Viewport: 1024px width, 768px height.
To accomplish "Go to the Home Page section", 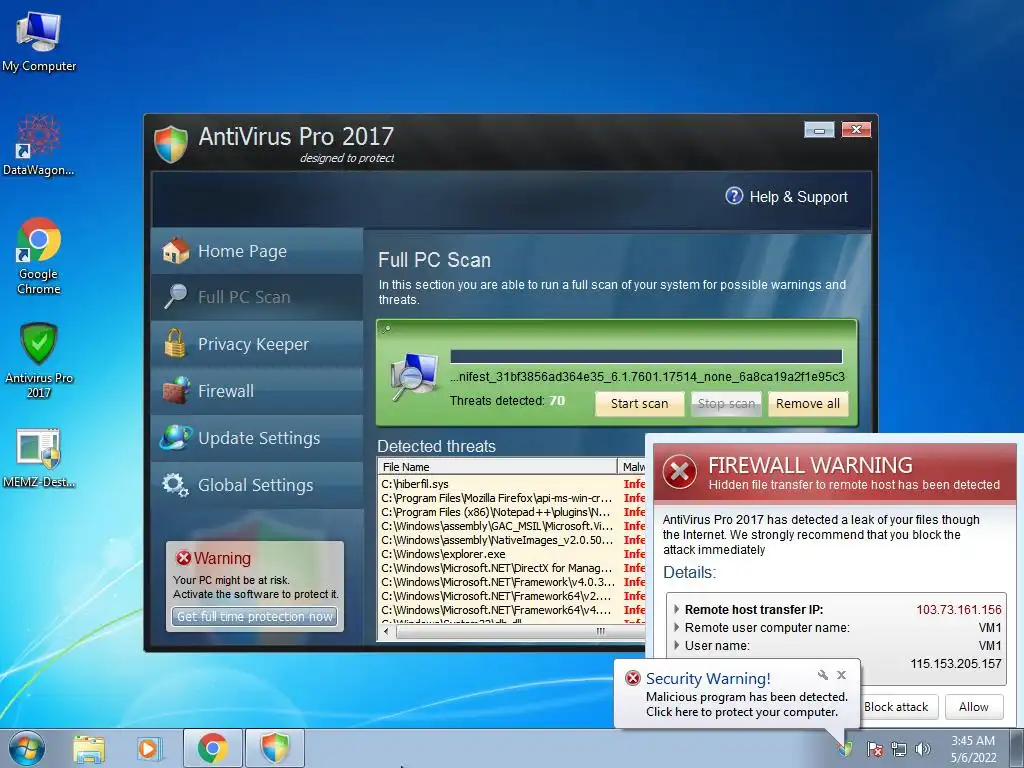I will tap(257, 251).
